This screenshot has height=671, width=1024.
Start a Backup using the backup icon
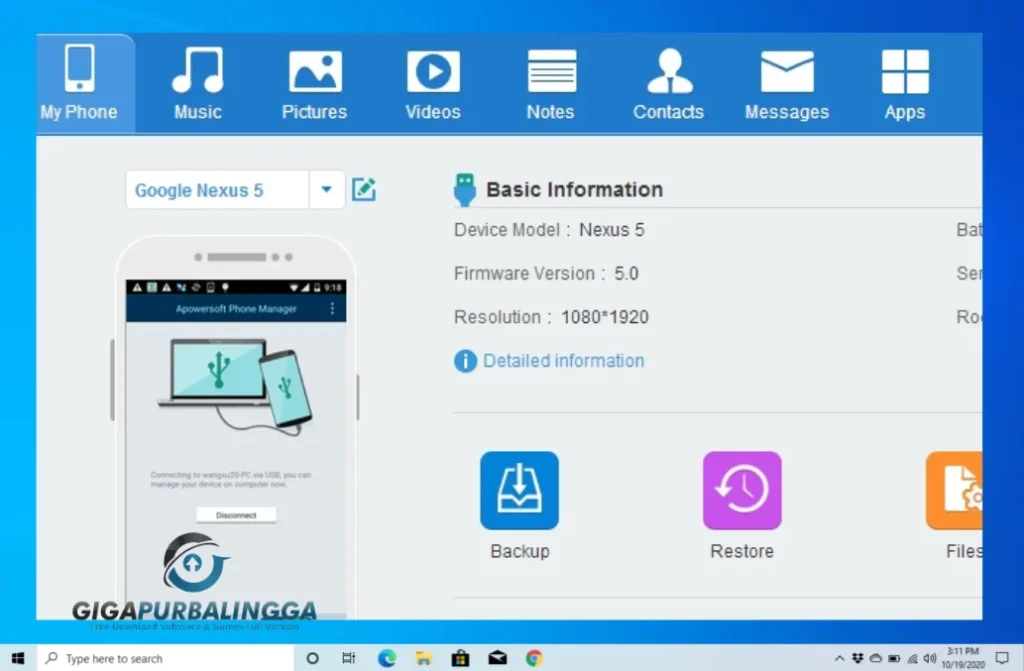pos(519,490)
